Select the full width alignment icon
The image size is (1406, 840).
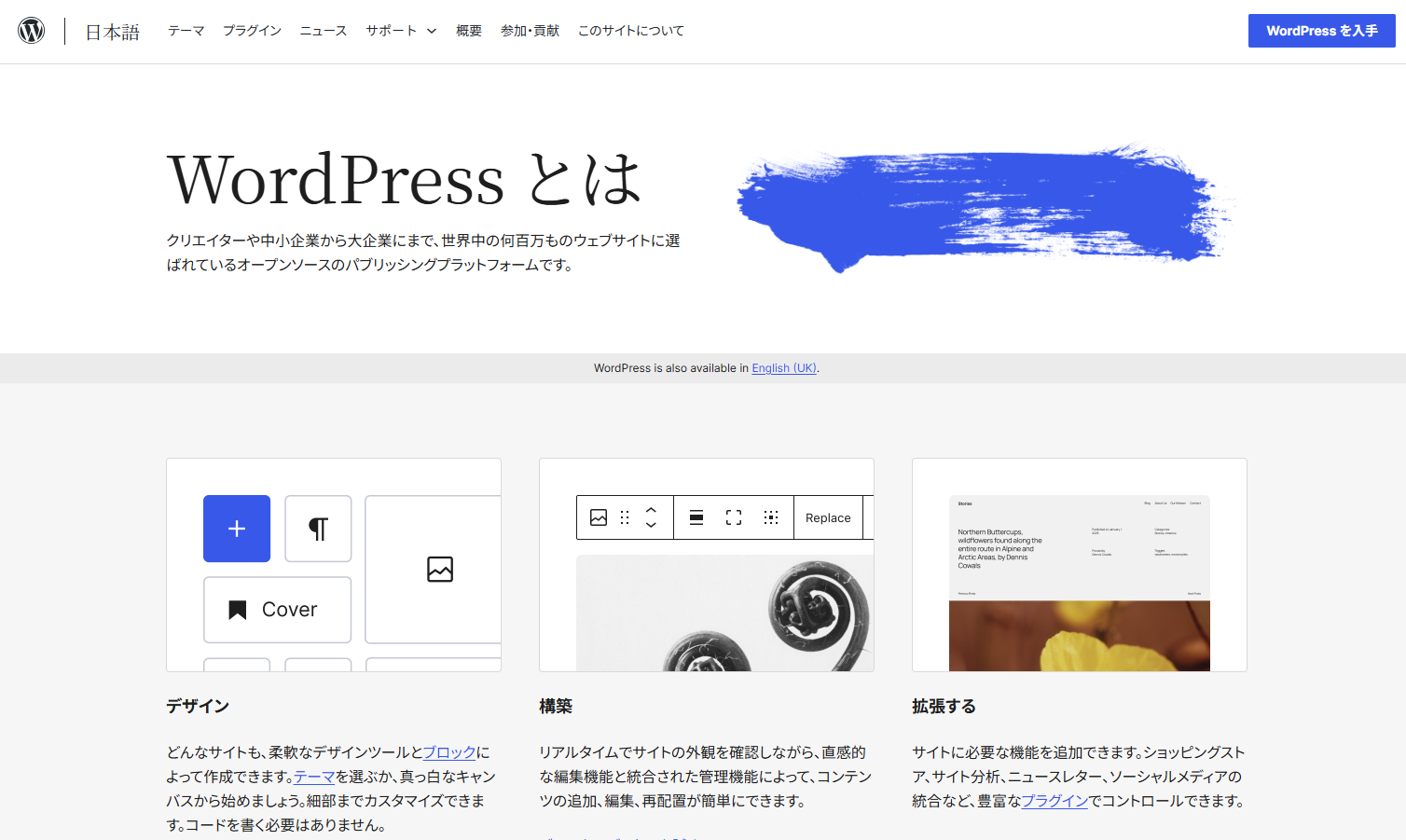pos(733,517)
